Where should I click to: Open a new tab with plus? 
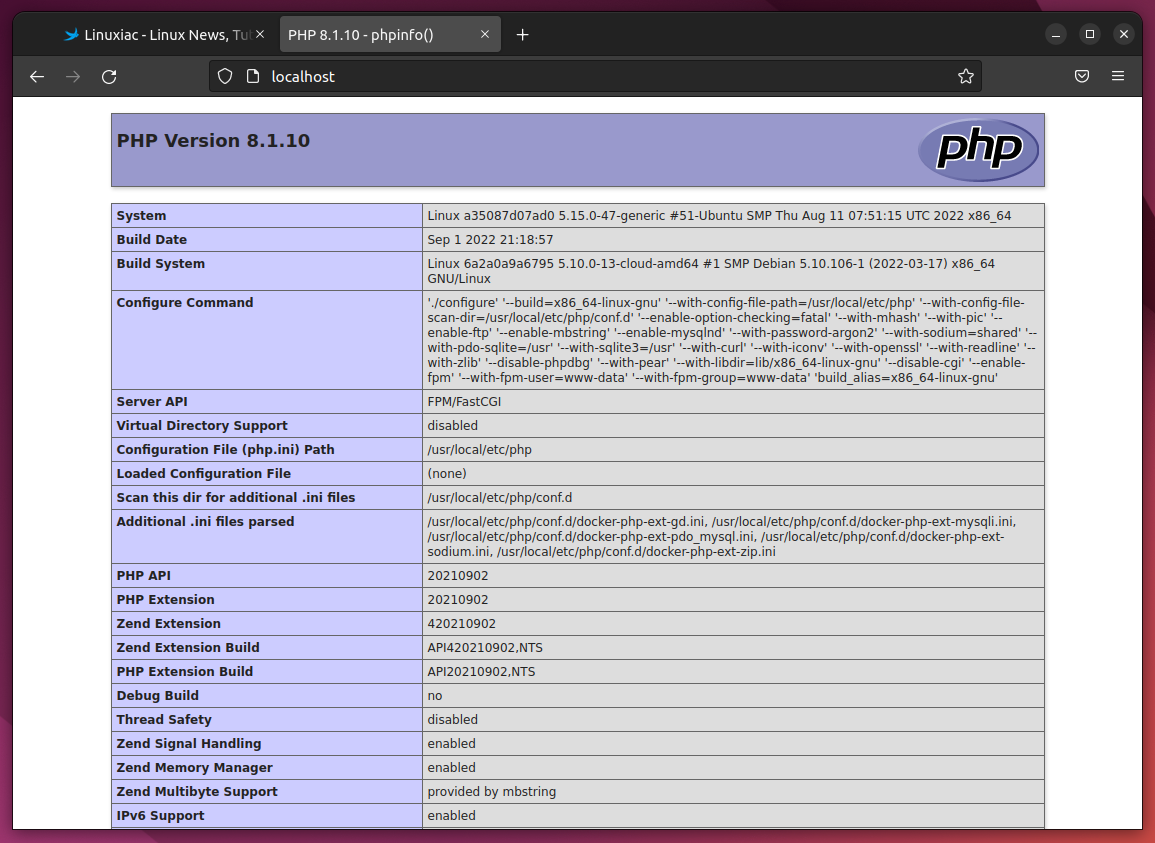pos(522,35)
